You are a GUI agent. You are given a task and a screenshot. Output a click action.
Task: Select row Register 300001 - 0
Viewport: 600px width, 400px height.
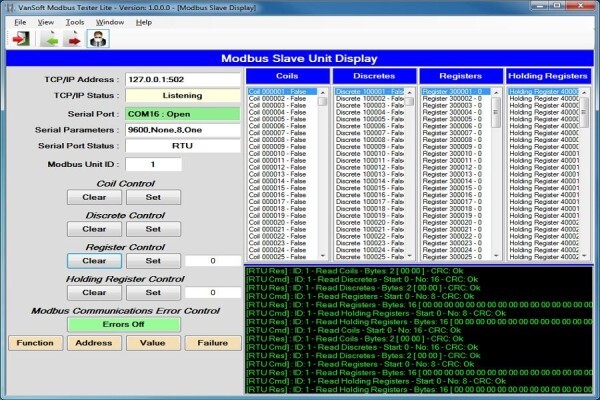pos(456,92)
